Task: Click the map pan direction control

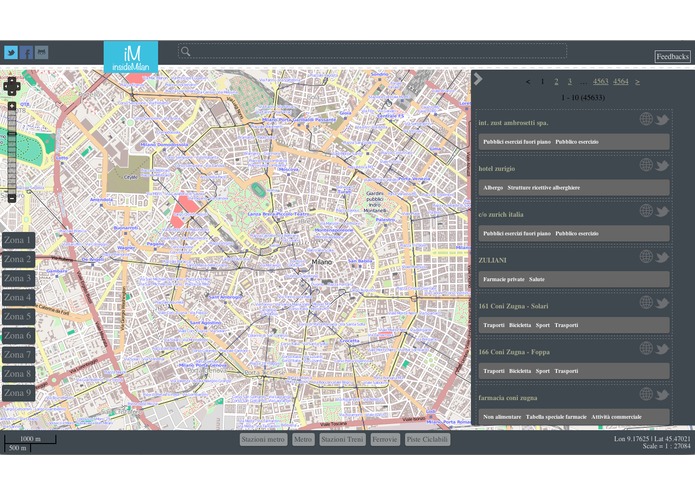Action: pyautogui.click(x=12, y=86)
